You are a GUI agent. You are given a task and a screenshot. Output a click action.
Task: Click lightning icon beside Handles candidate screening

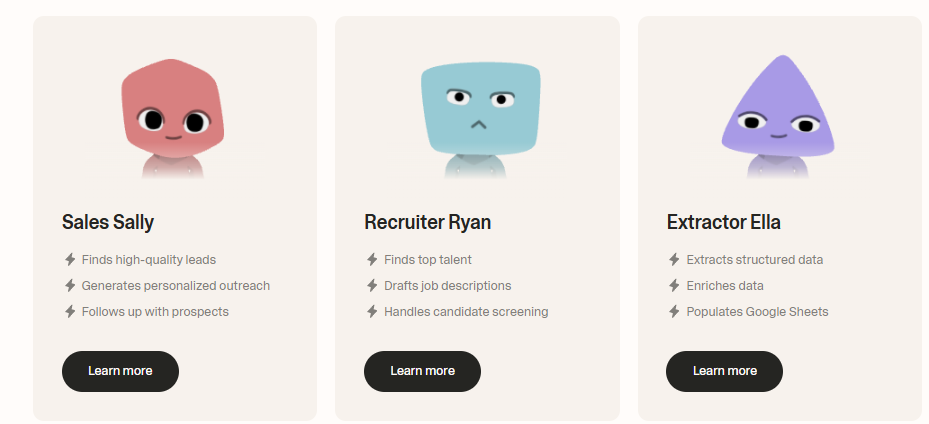click(372, 312)
